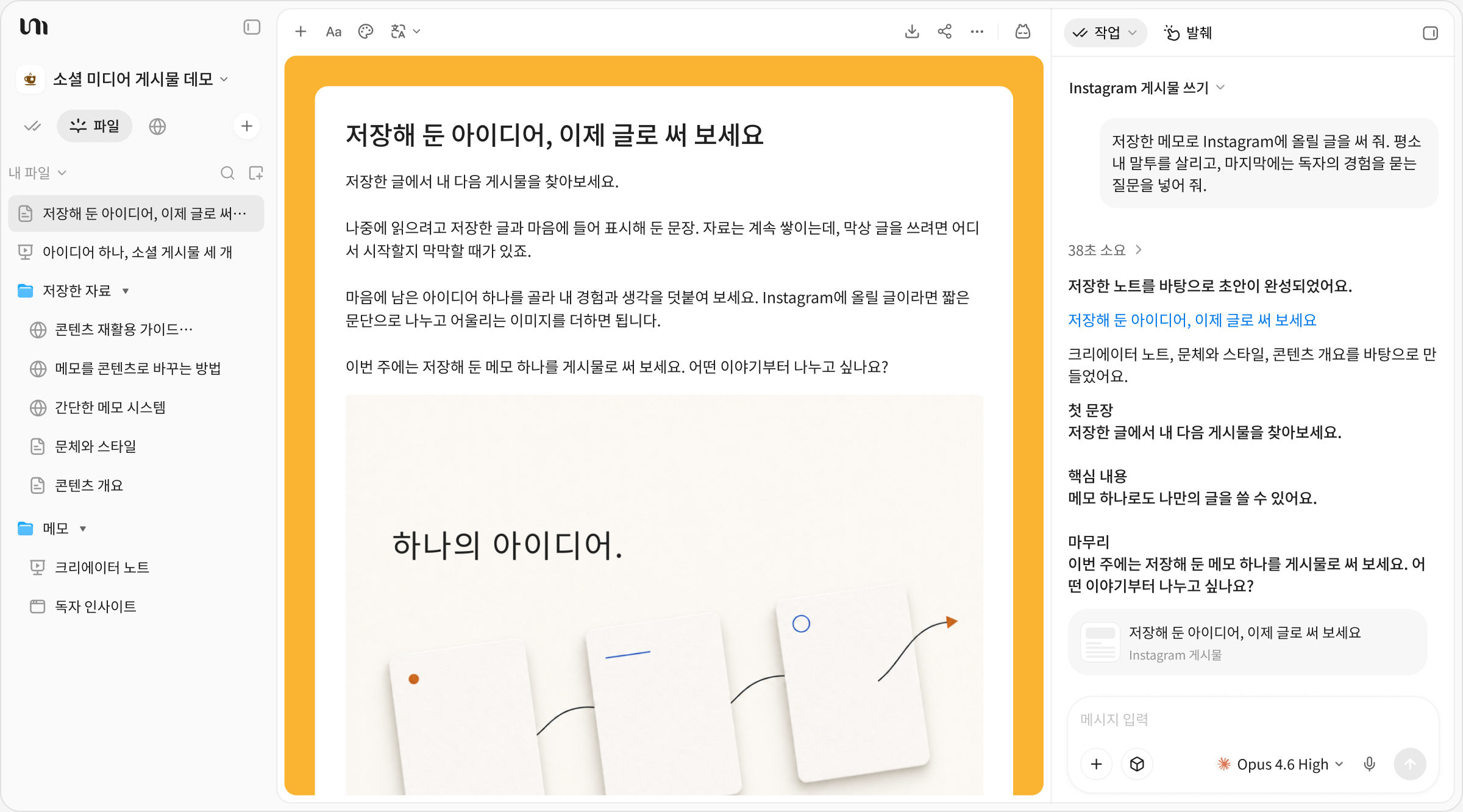This screenshot has height=812, width=1463.
Task: Expand the 38초 소요 thinking details
Action: coord(1105,251)
